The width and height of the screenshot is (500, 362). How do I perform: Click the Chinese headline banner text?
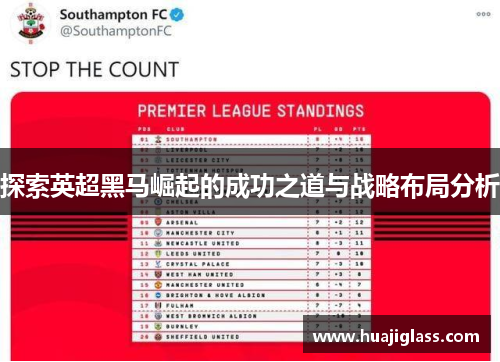[250, 185]
